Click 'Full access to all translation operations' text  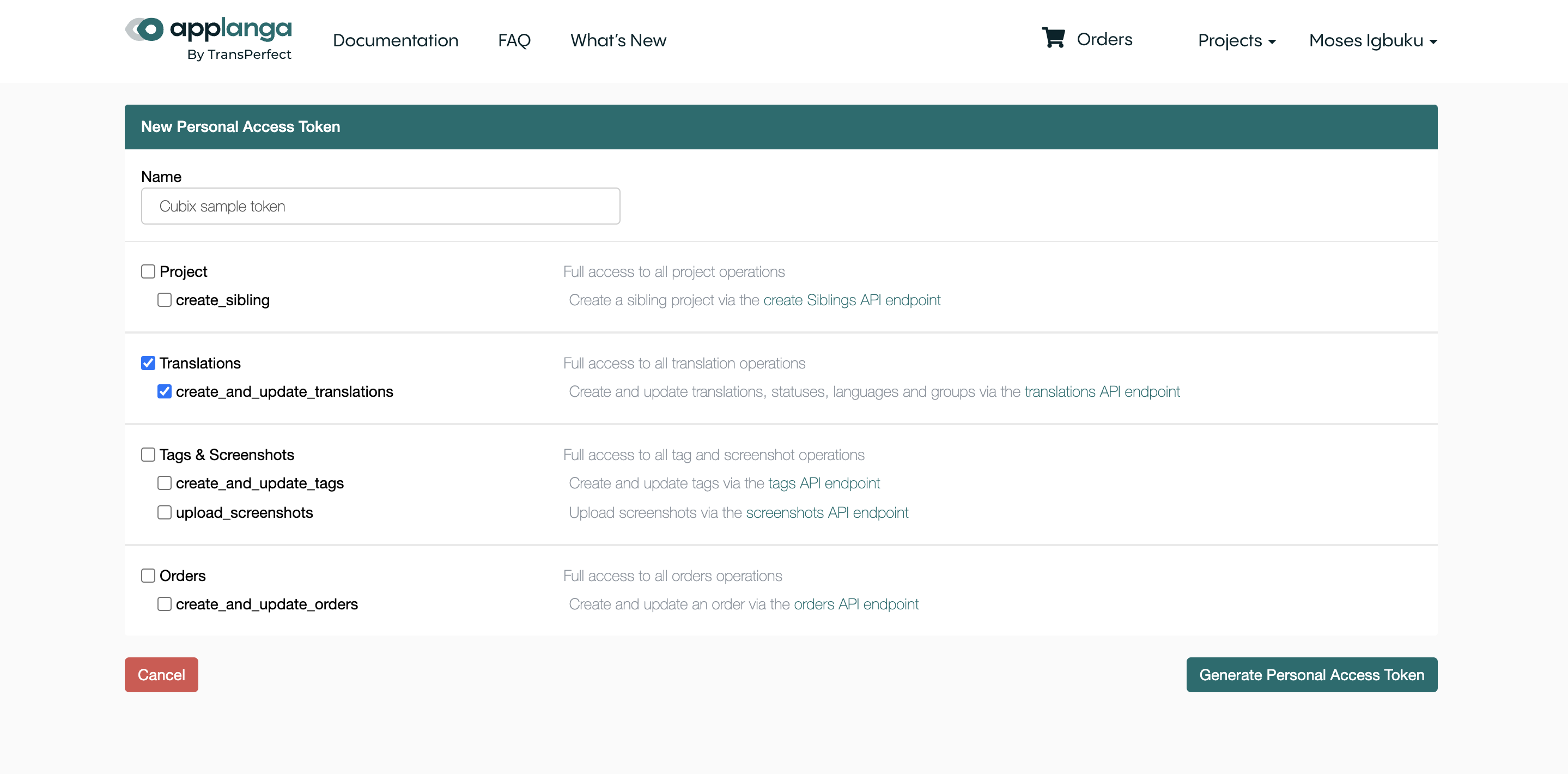coord(684,363)
